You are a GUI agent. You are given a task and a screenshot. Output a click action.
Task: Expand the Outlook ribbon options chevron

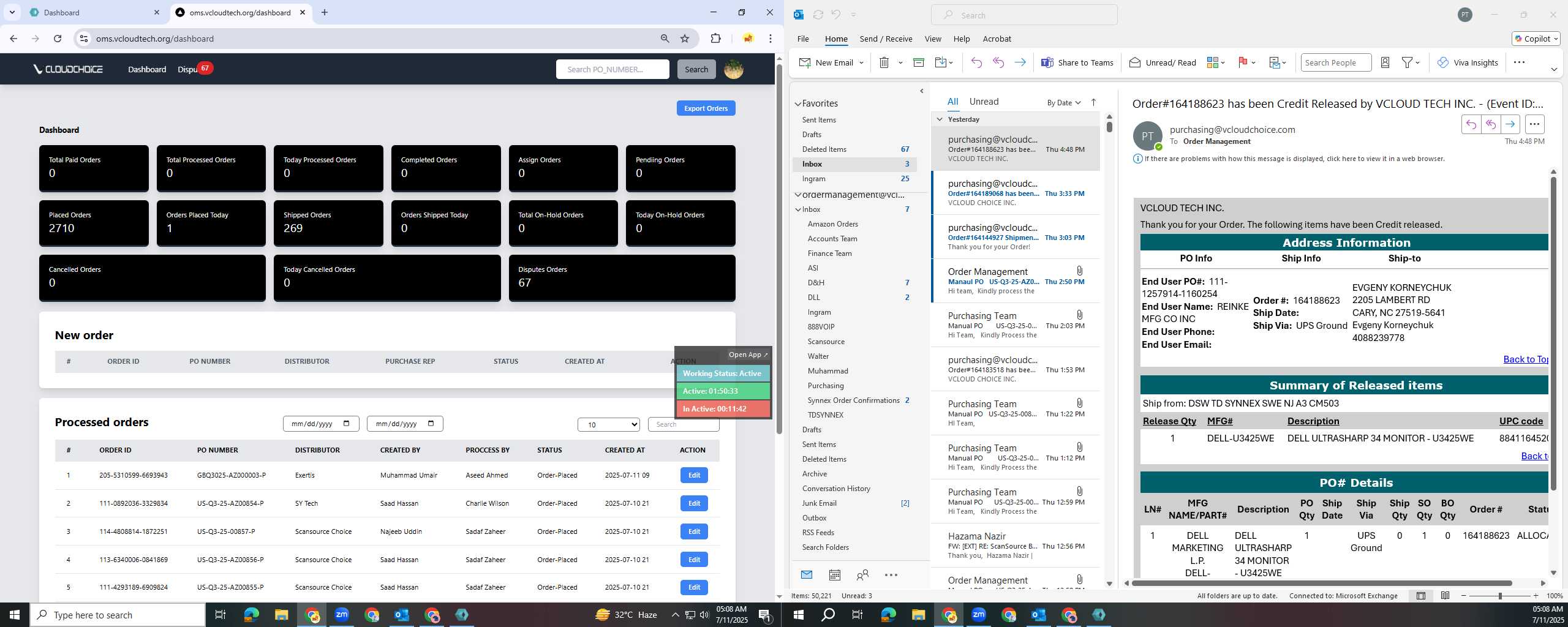(x=1554, y=69)
